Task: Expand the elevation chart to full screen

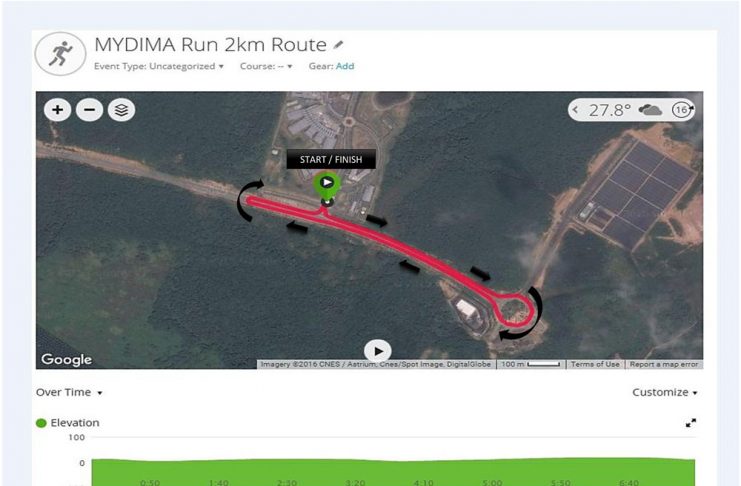Action: pos(690,423)
